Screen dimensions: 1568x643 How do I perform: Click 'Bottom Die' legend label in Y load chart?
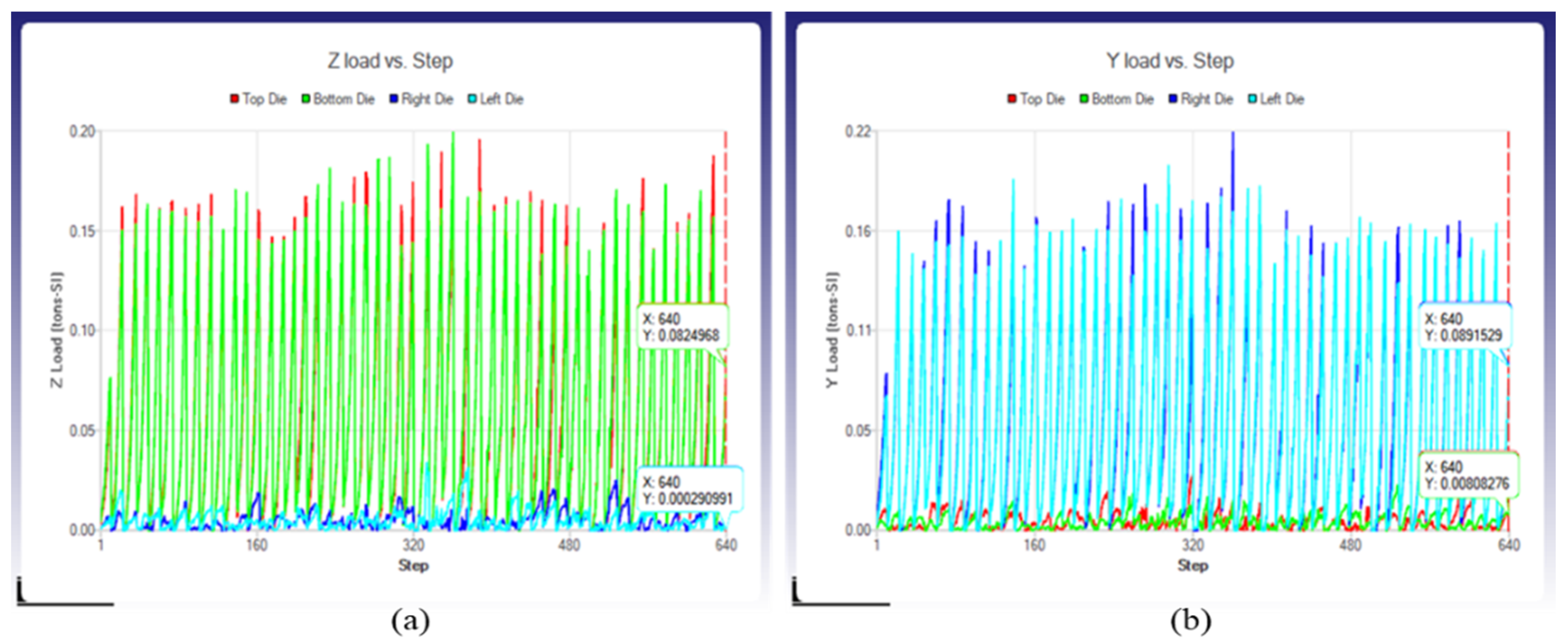pyautogui.click(x=1122, y=98)
